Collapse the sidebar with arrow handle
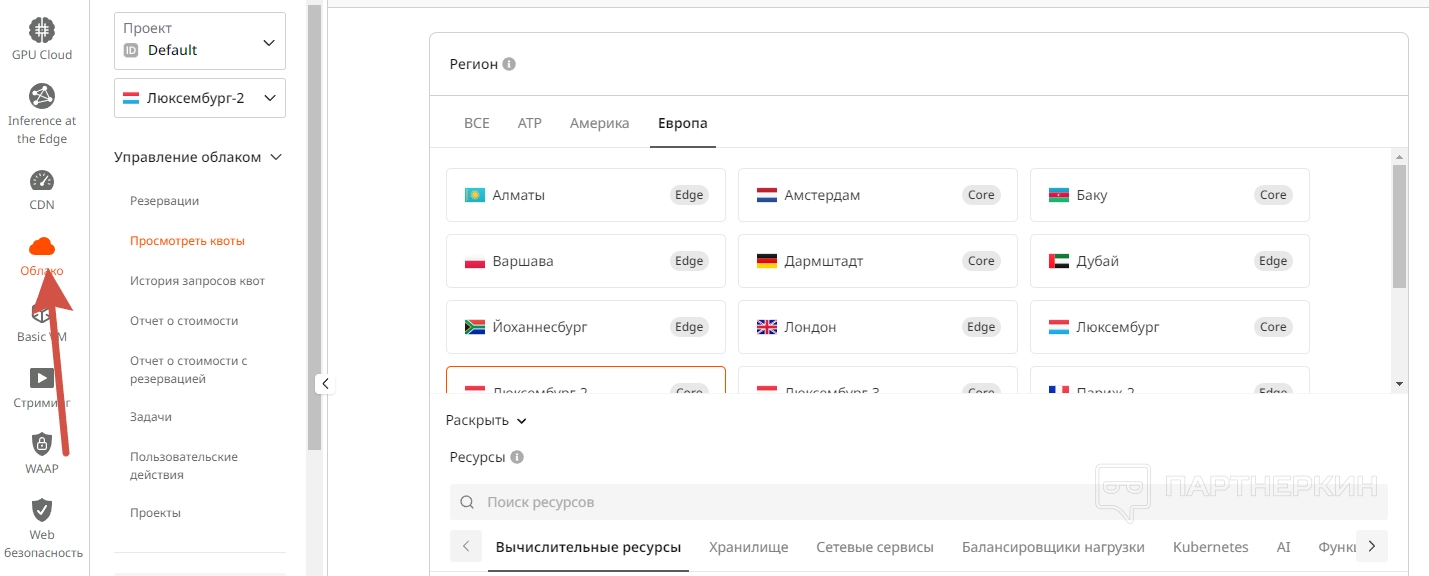The height and width of the screenshot is (576, 1429). click(x=324, y=383)
